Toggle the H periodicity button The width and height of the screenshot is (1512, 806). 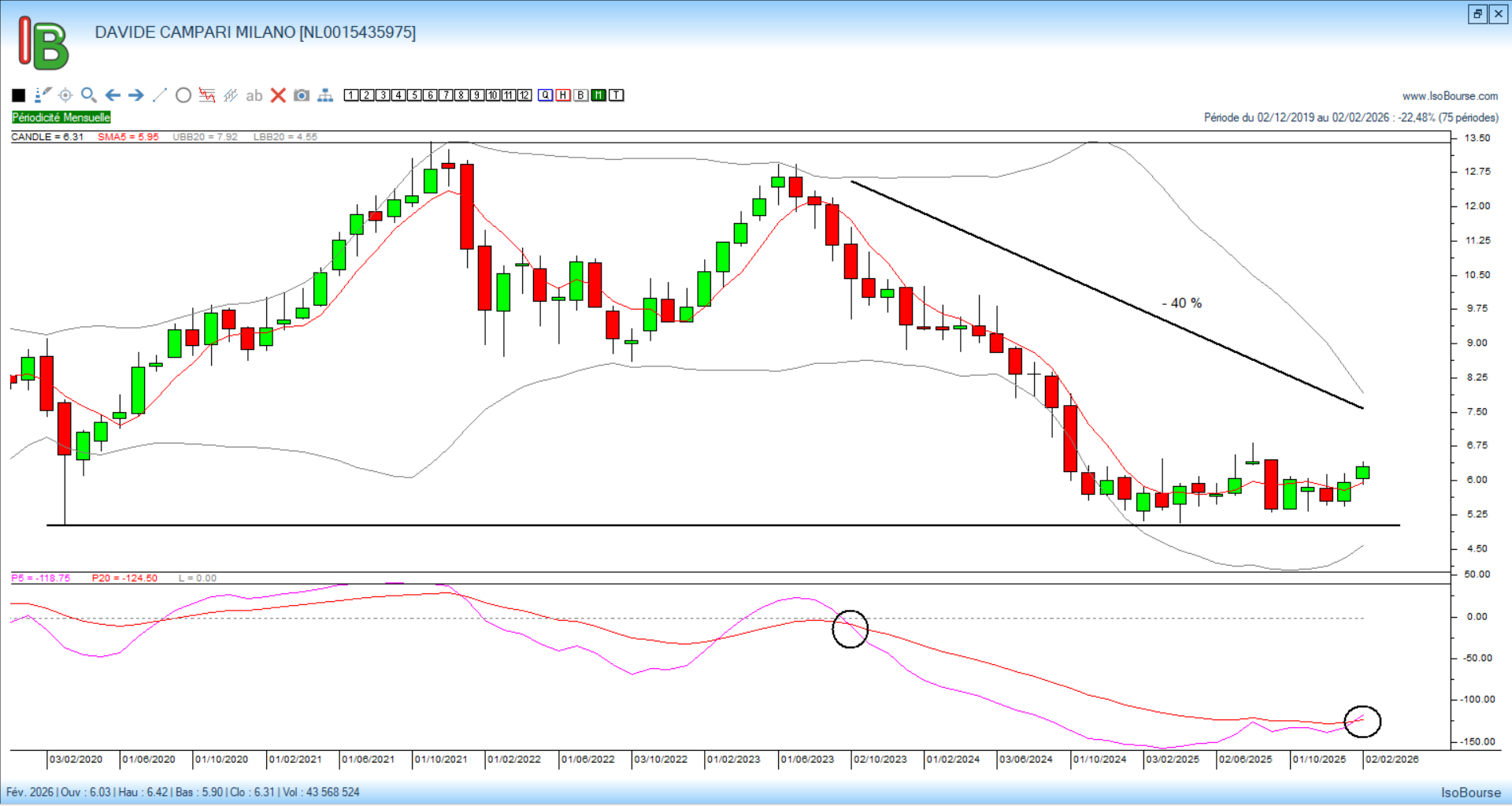(563, 95)
